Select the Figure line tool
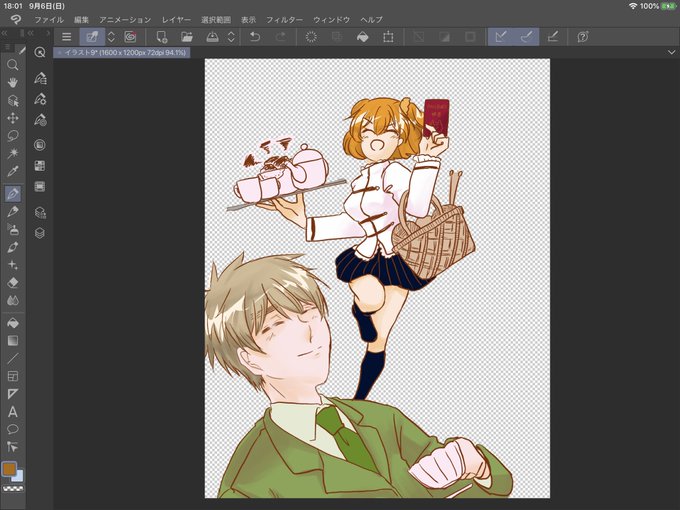Viewport: 680px width, 510px height. pyautogui.click(x=13, y=359)
